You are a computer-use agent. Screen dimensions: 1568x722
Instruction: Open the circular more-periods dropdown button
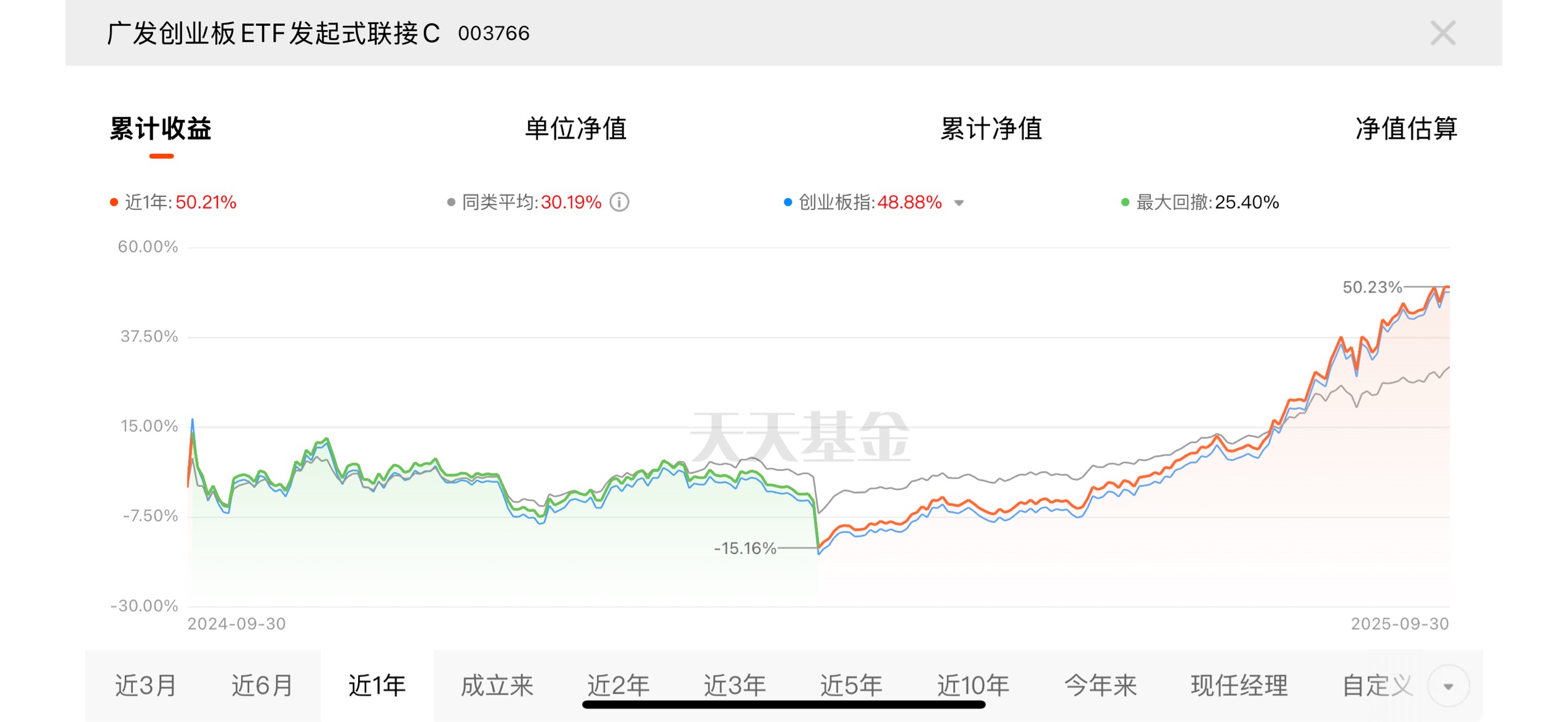click(1448, 686)
